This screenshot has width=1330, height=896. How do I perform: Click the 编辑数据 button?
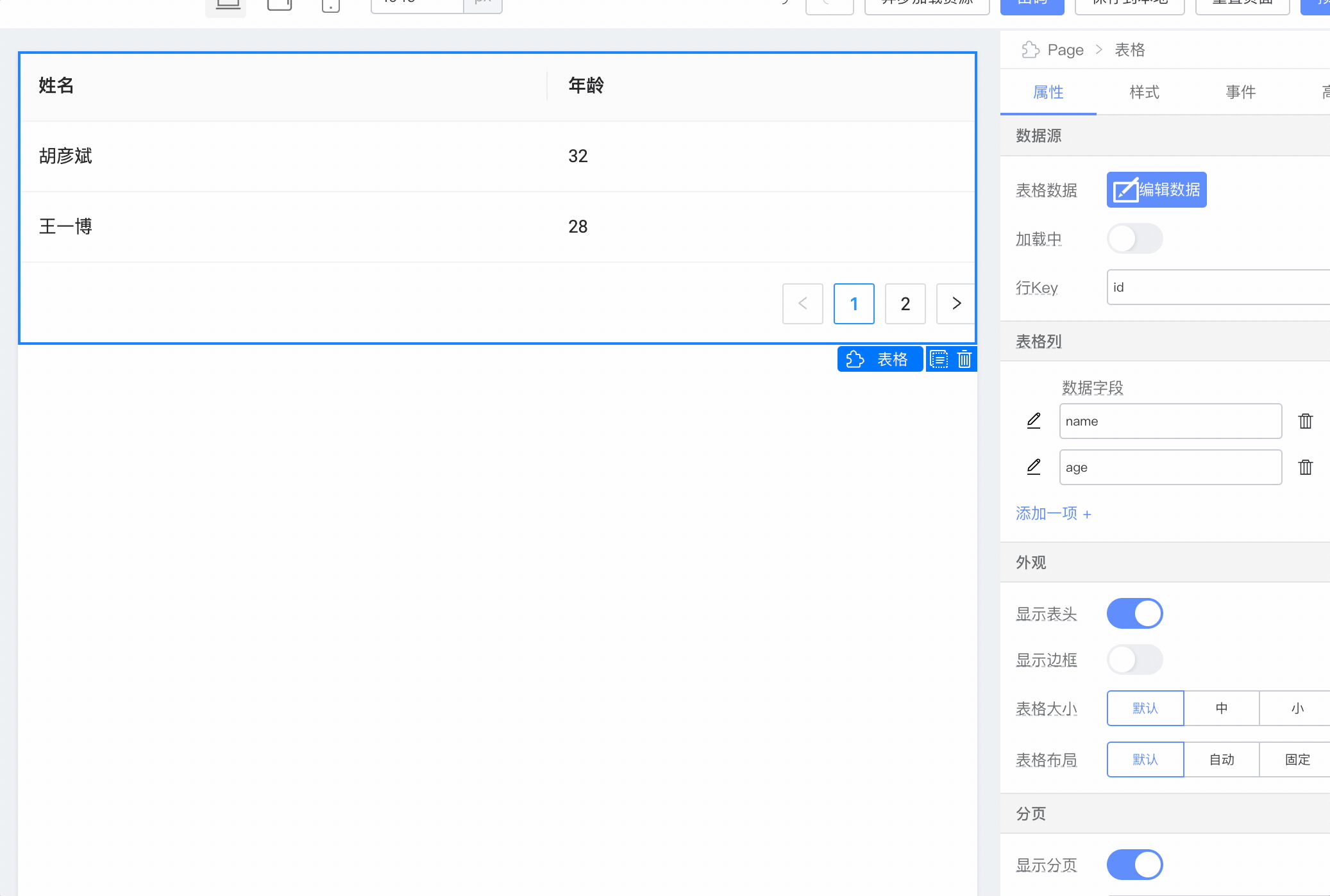point(1156,190)
